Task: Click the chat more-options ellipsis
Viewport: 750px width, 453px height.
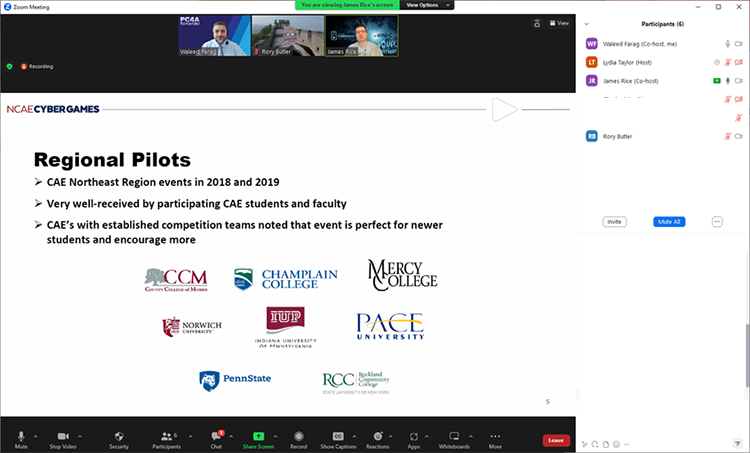Action: 627,444
